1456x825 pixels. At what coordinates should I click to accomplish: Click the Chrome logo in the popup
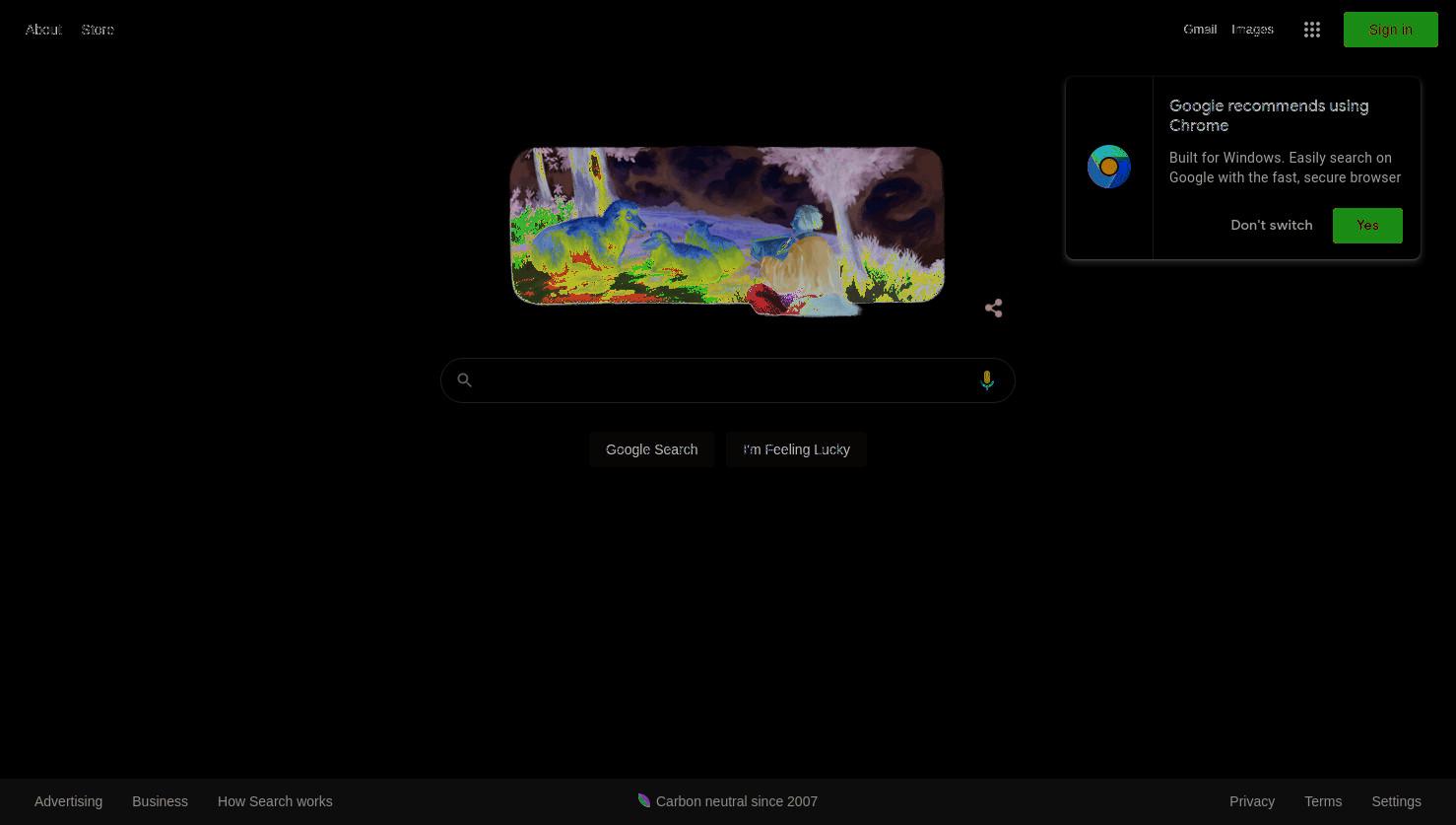pos(1108,167)
